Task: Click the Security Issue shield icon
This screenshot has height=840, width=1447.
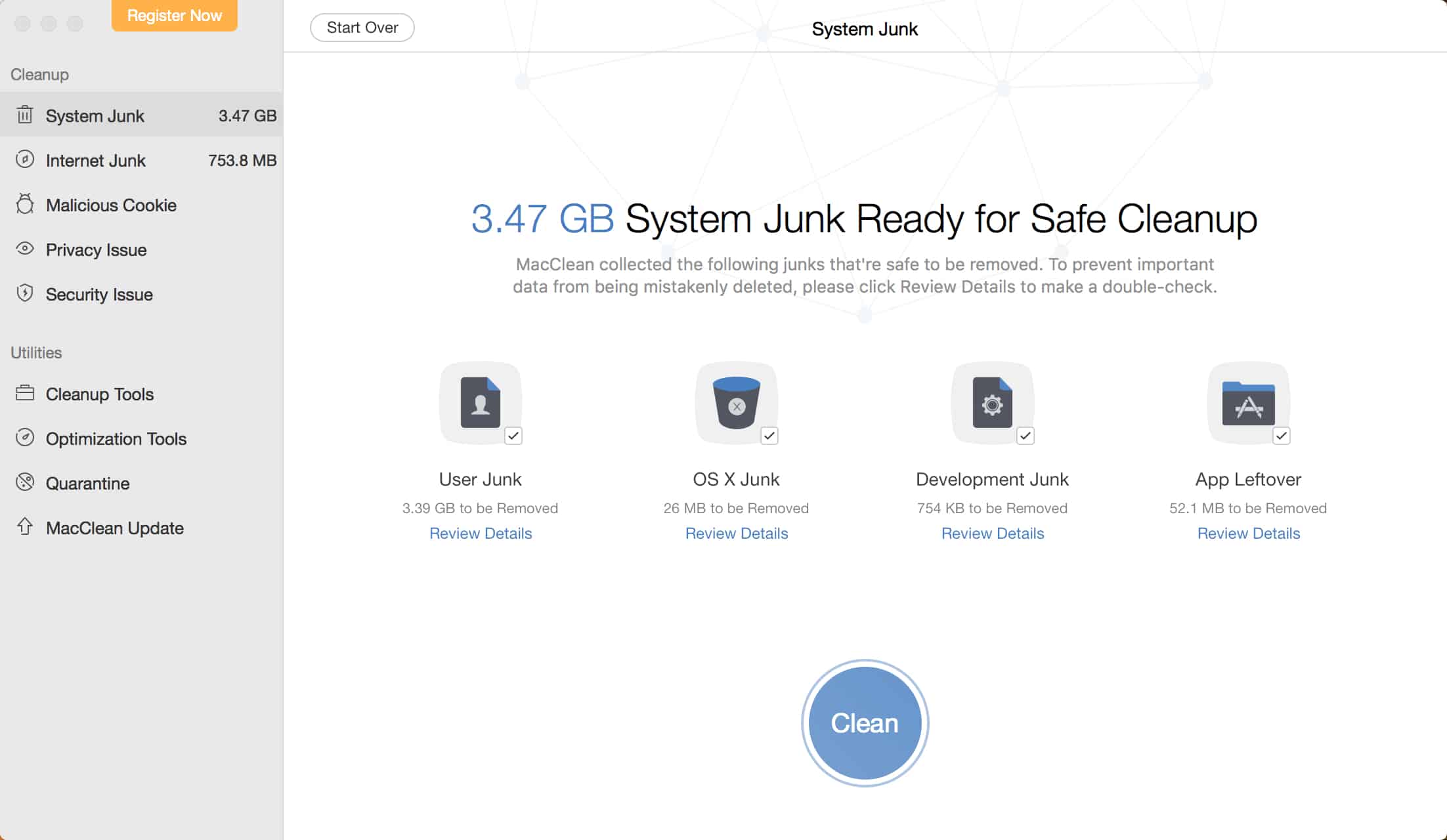Action: pyautogui.click(x=25, y=293)
